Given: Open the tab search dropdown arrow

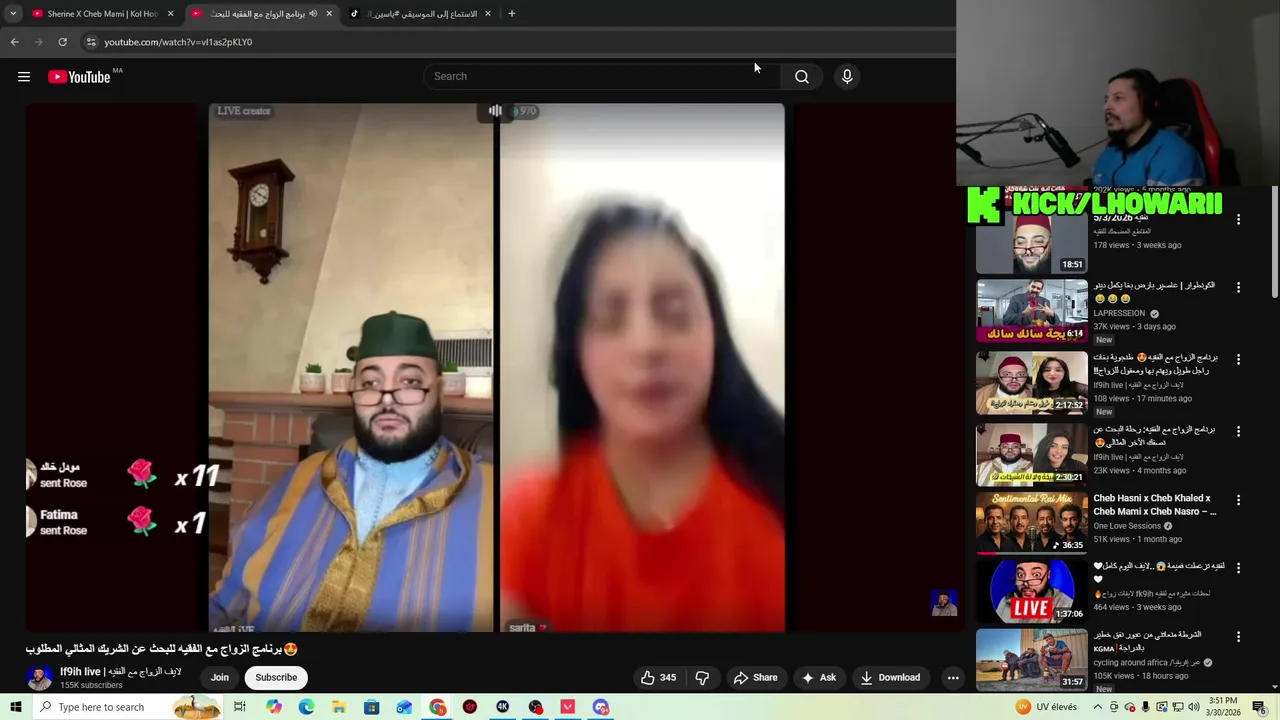Looking at the screenshot, I should pyautogui.click(x=13, y=14).
